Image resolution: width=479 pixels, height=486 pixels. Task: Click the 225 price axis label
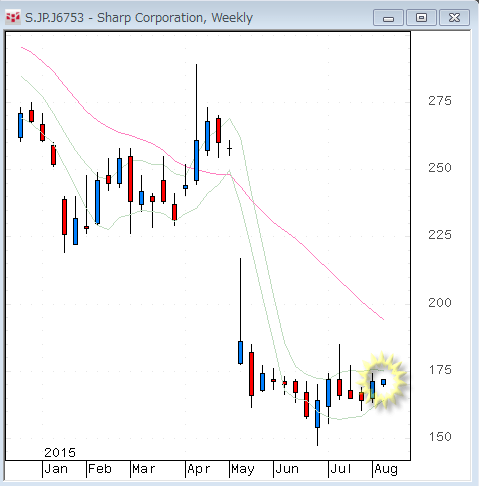click(x=440, y=235)
